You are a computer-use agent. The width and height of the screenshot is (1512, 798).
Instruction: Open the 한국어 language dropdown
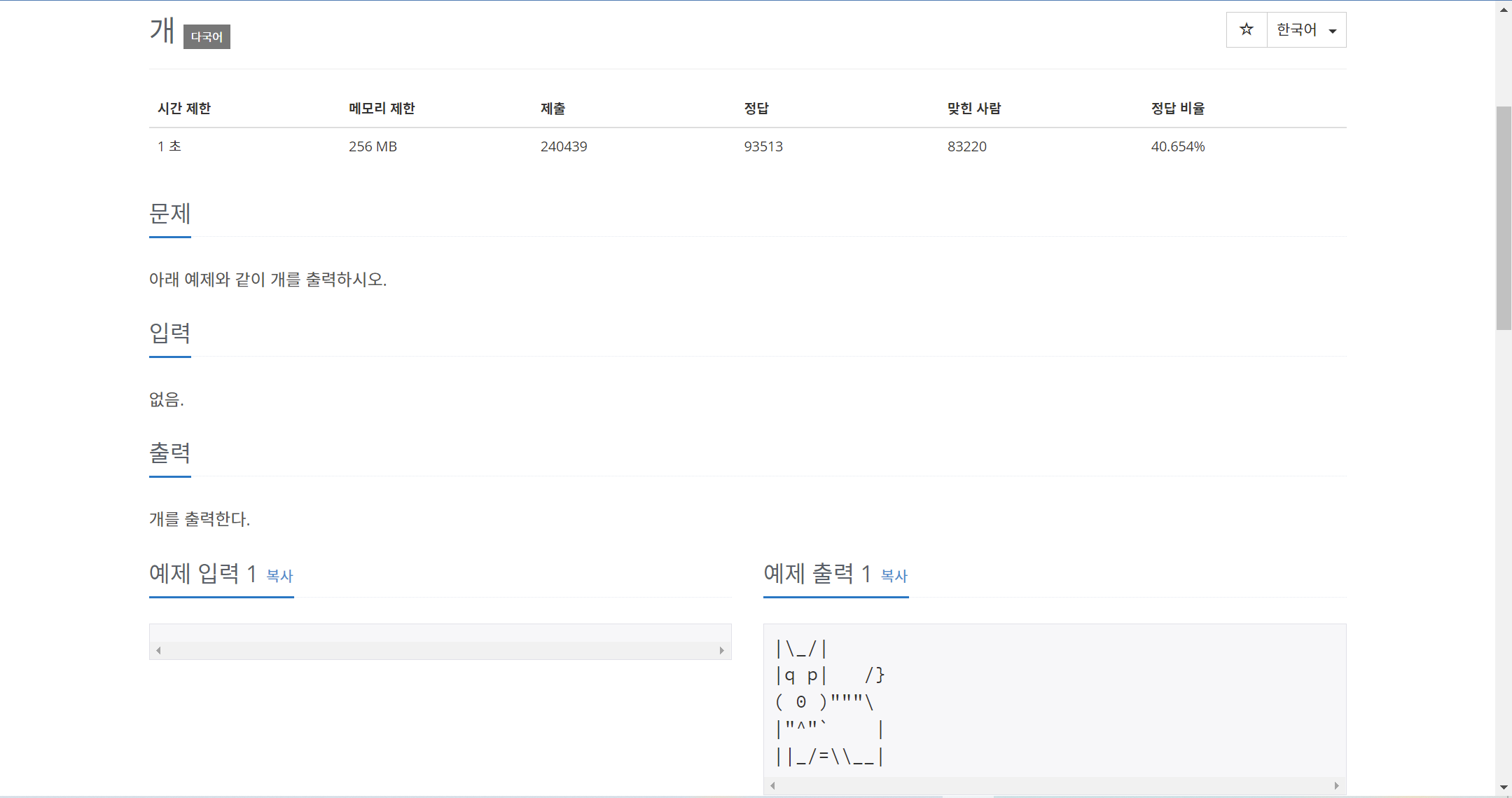(1306, 29)
